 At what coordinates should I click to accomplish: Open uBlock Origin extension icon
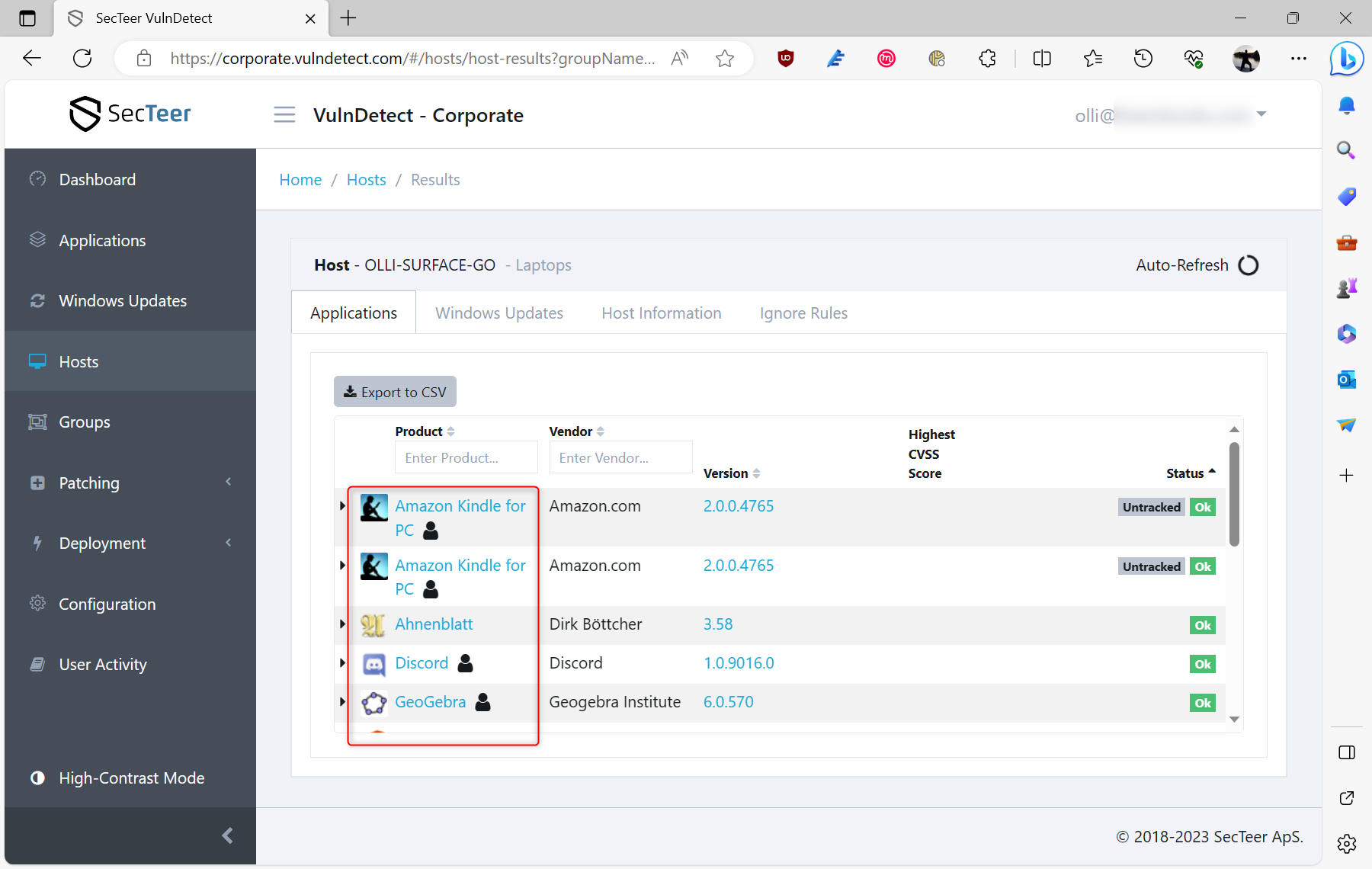pos(785,59)
